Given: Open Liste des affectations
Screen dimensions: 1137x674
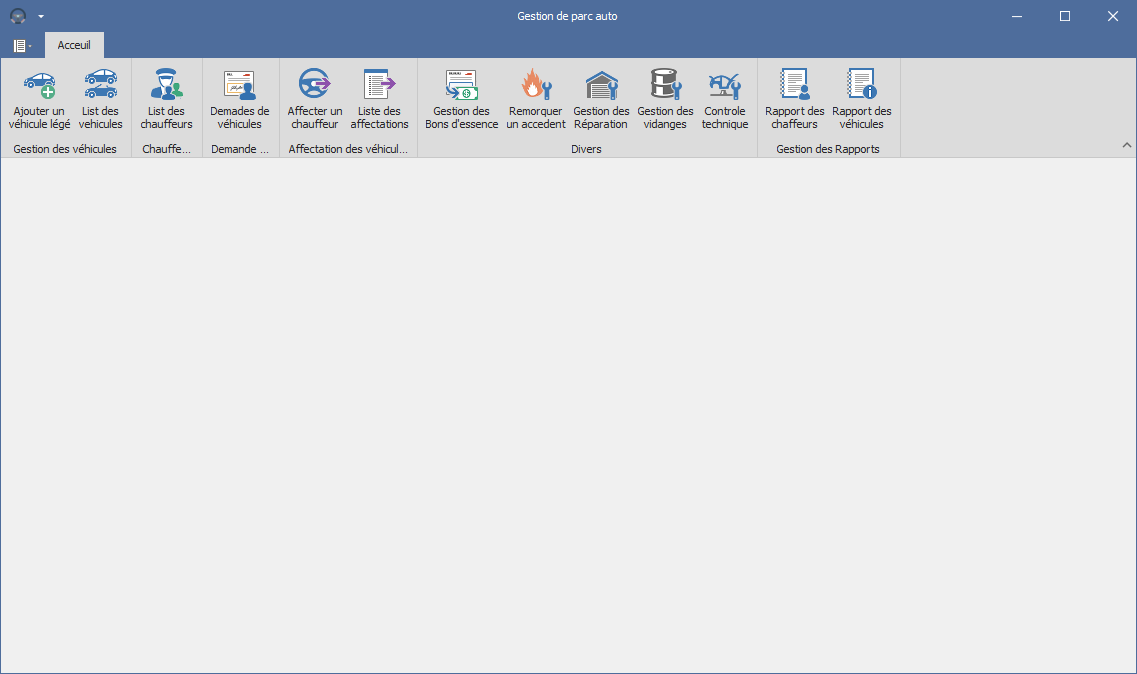Looking at the screenshot, I should click(x=379, y=99).
